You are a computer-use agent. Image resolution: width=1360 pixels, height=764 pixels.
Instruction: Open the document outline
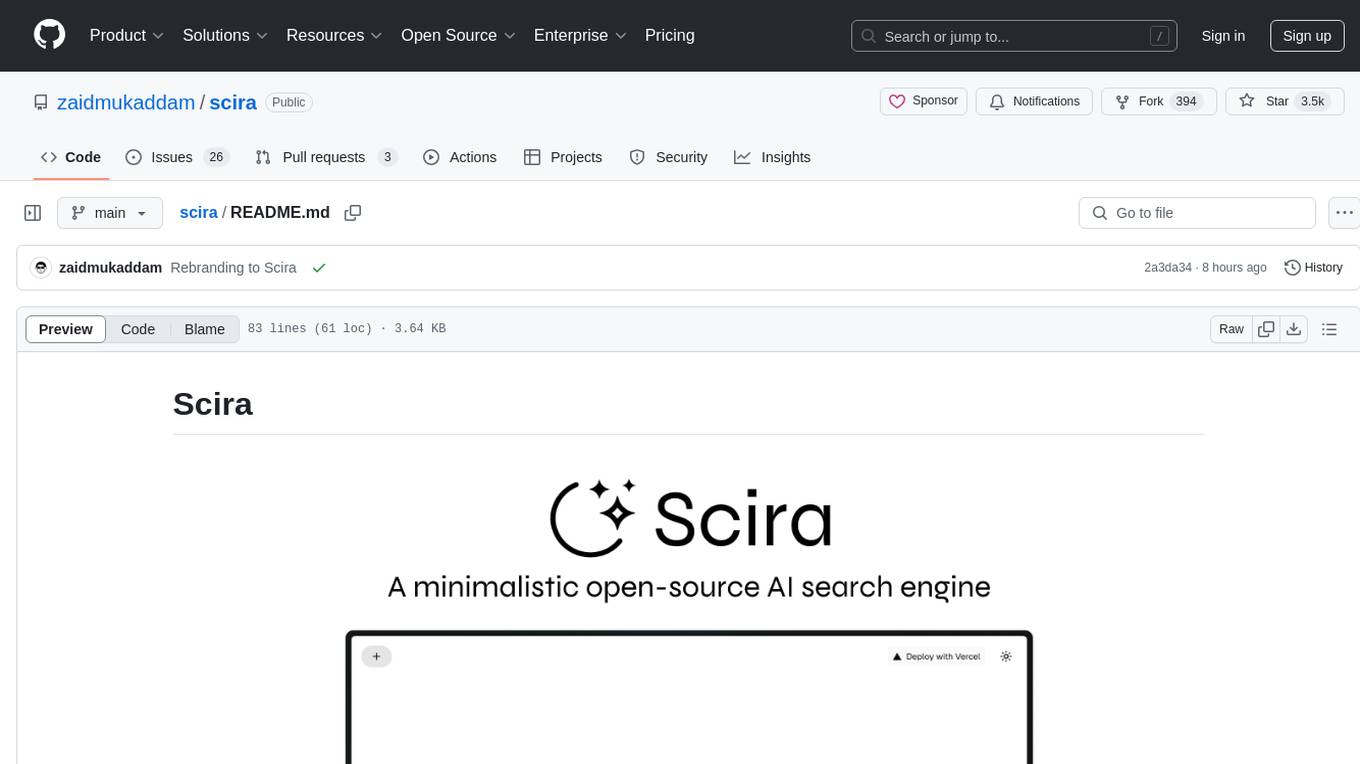pos(1329,329)
